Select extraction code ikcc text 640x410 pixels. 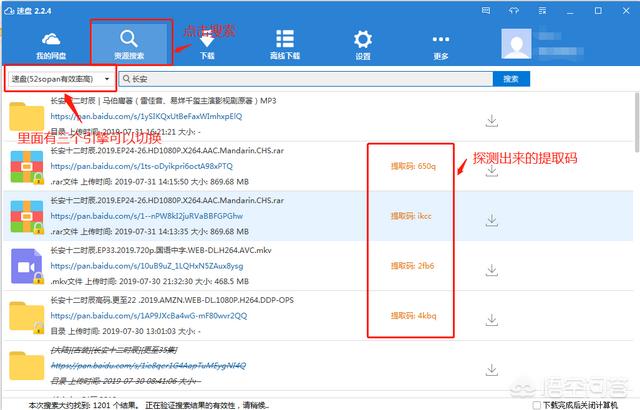click(411, 216)
